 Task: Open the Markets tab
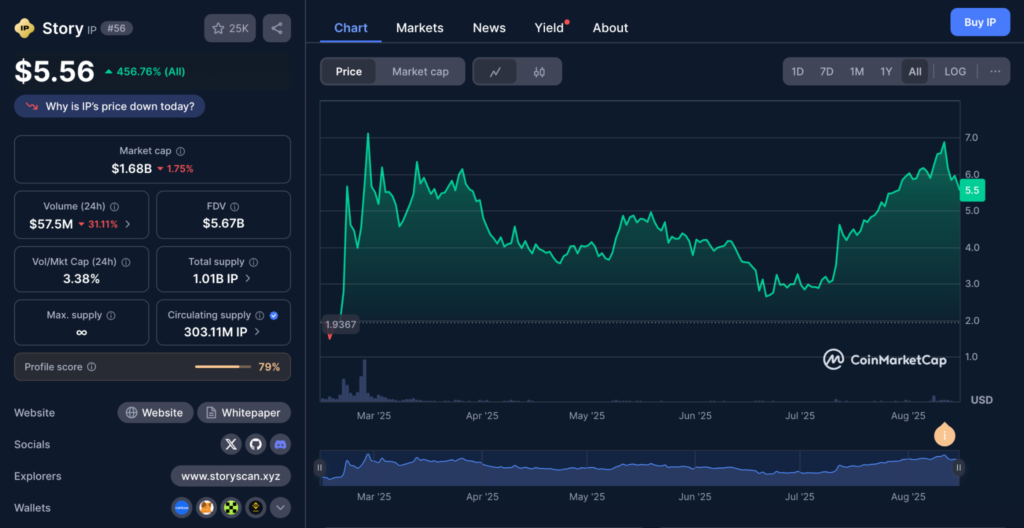click(x=420, y=28)
